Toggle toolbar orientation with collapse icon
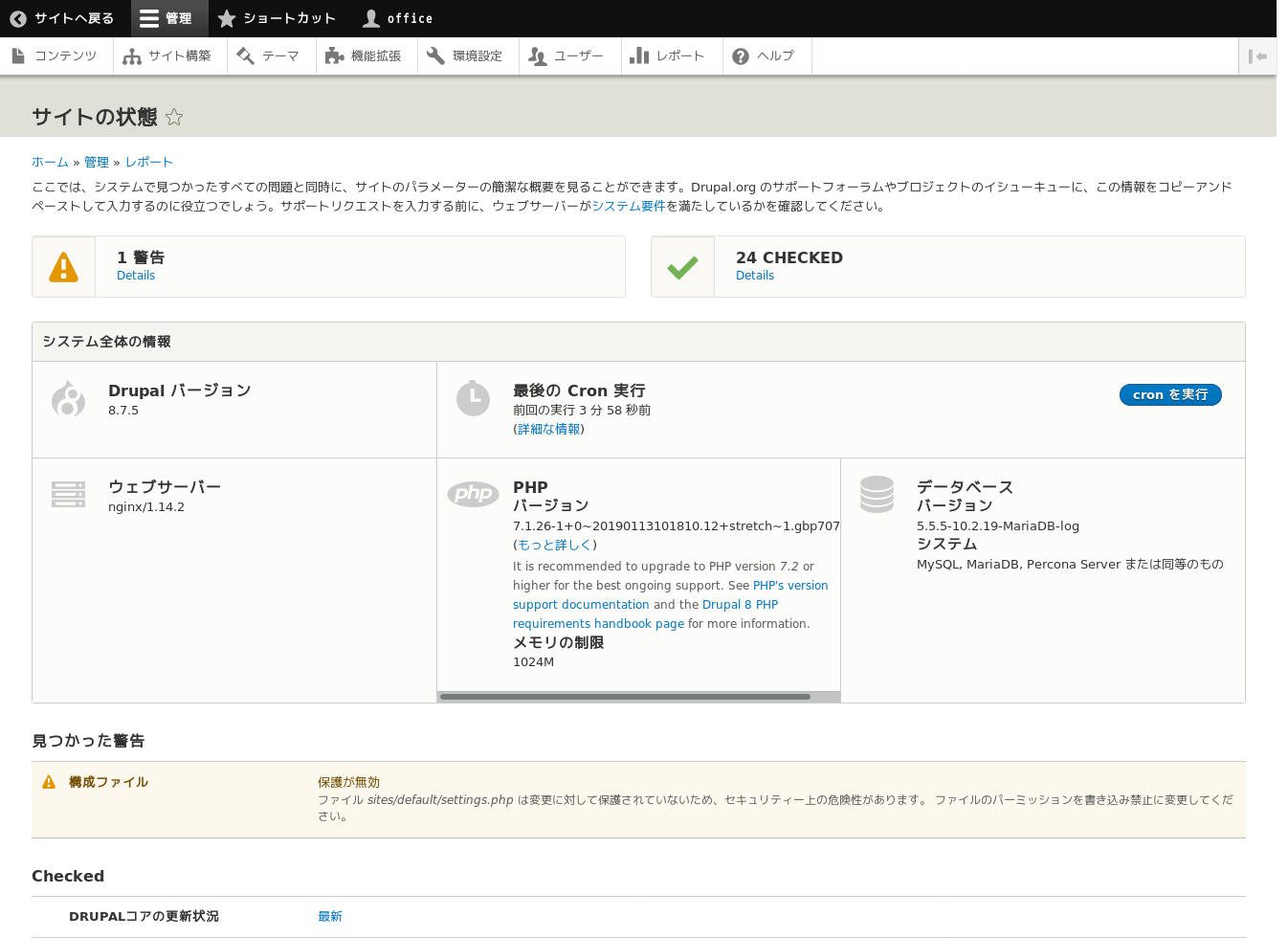The height and width of the screenshot is (938, 1288). pyautogui.click(x=1257, y=56)
